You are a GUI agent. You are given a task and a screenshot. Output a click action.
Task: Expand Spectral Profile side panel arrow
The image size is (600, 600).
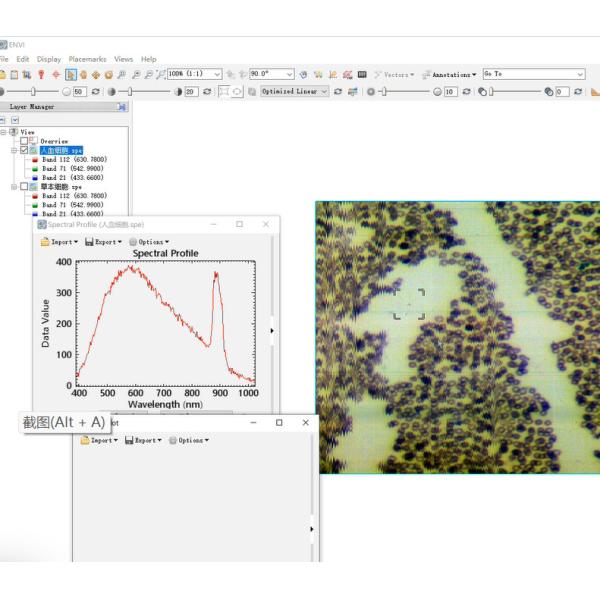click(272, 329)
